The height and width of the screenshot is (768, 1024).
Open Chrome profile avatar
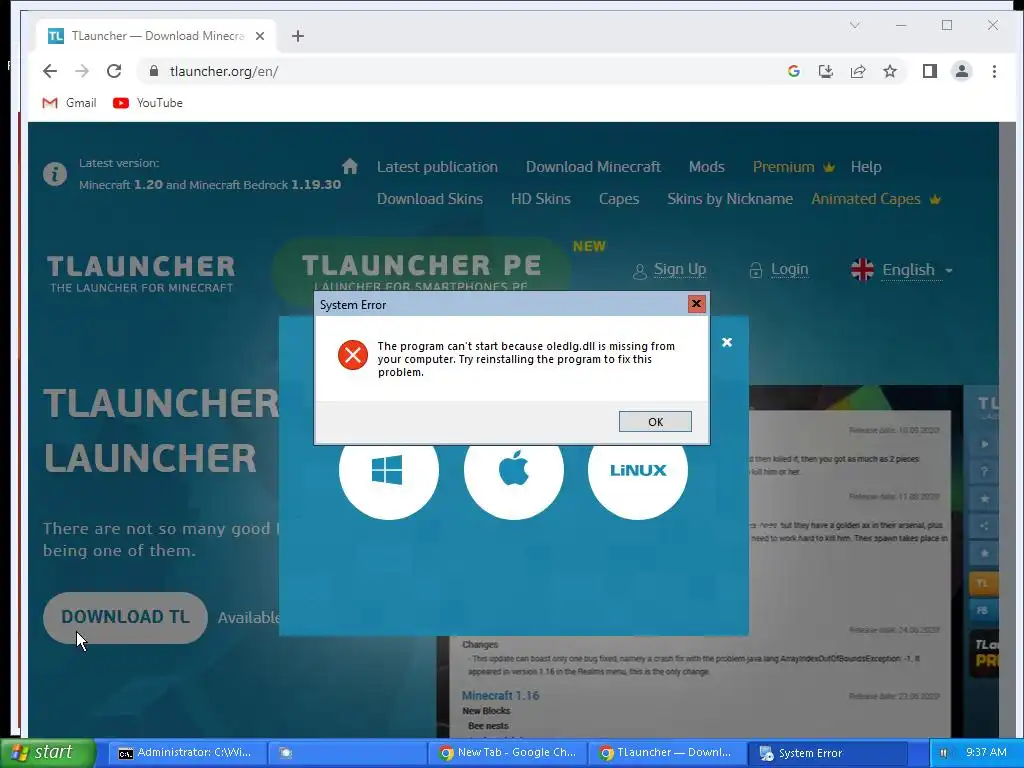coord(961,71)
